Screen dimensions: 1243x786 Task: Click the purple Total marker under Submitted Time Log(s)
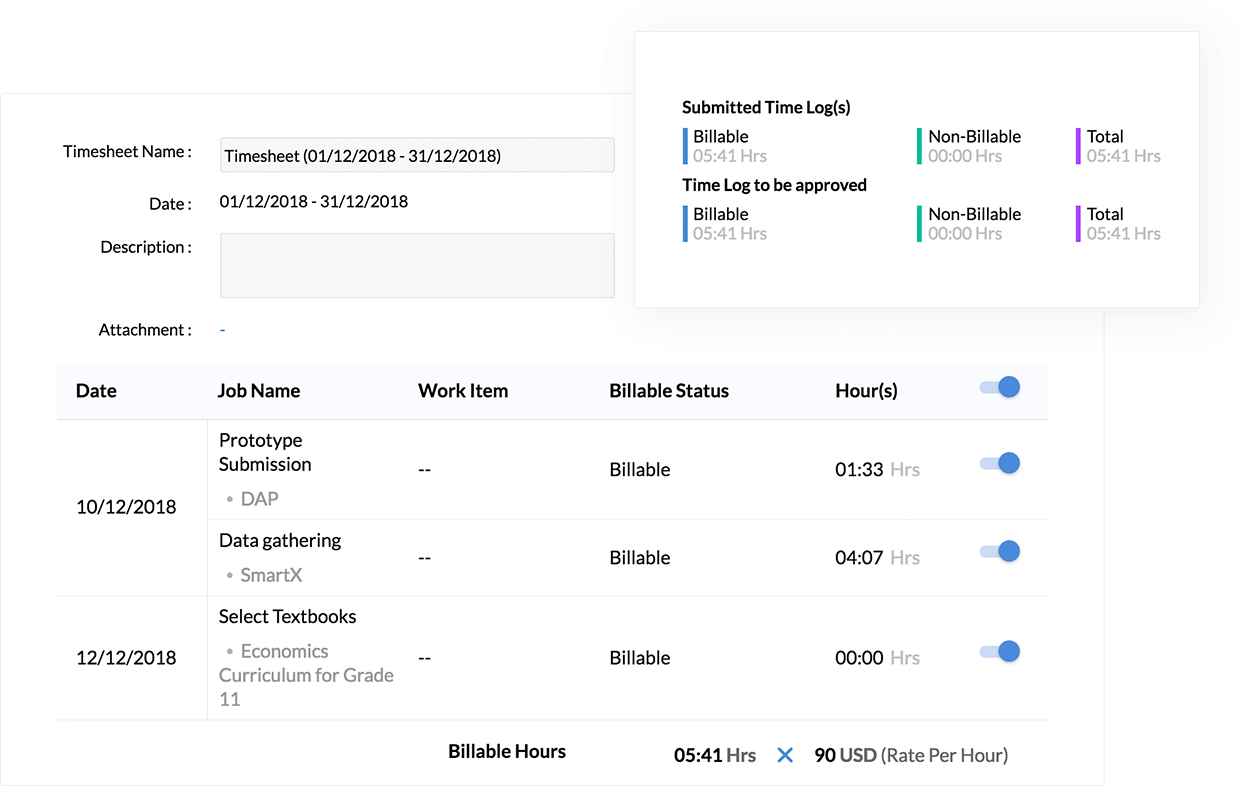pos(1078,146)
